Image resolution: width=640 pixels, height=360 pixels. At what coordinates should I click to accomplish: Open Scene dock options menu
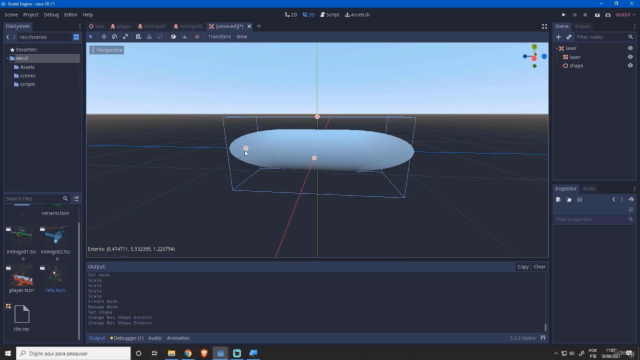634,26
